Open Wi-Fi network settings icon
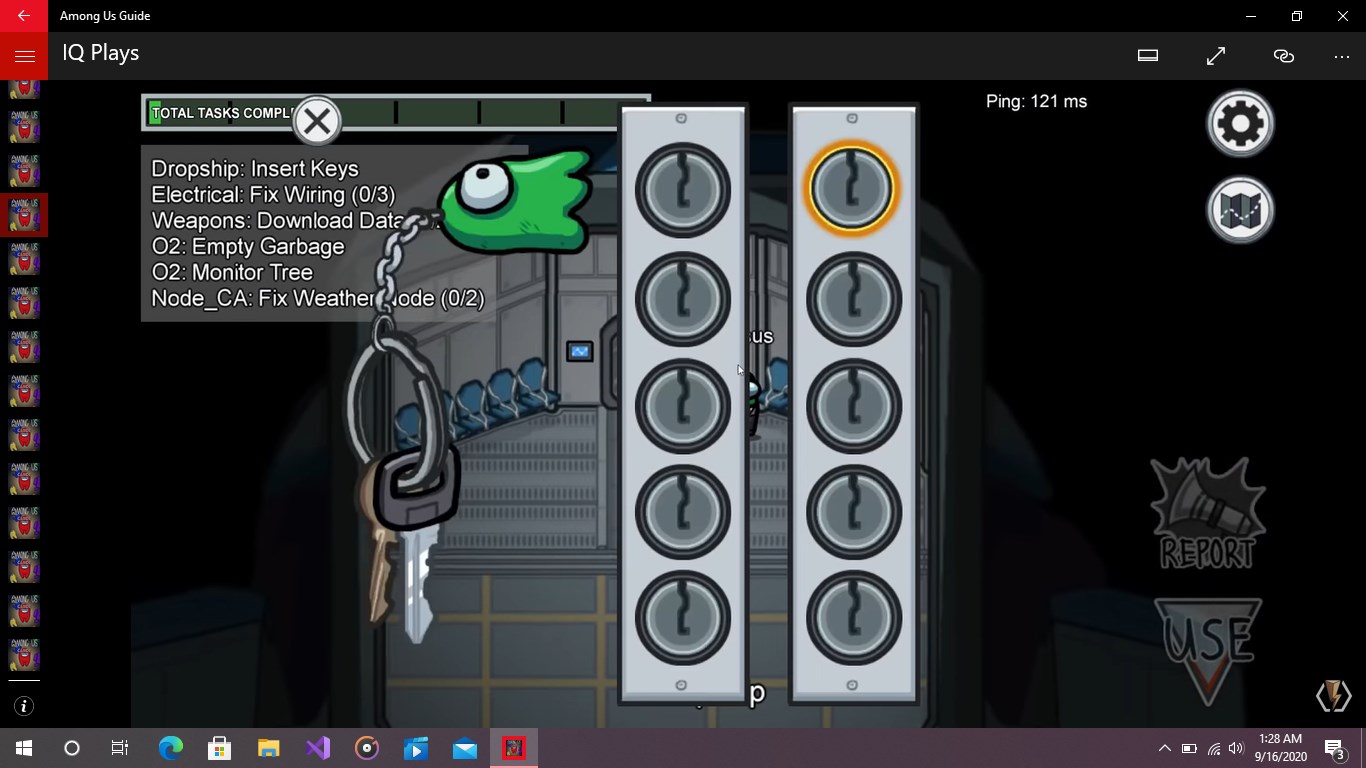The height and width of the screenshot is (768, 1366). tap(1213, 748)
